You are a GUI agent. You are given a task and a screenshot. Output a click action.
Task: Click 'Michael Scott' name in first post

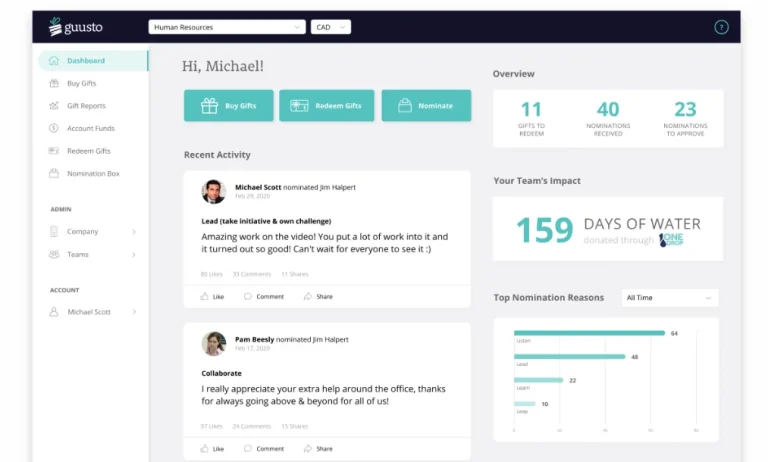[x=258, y=187]
